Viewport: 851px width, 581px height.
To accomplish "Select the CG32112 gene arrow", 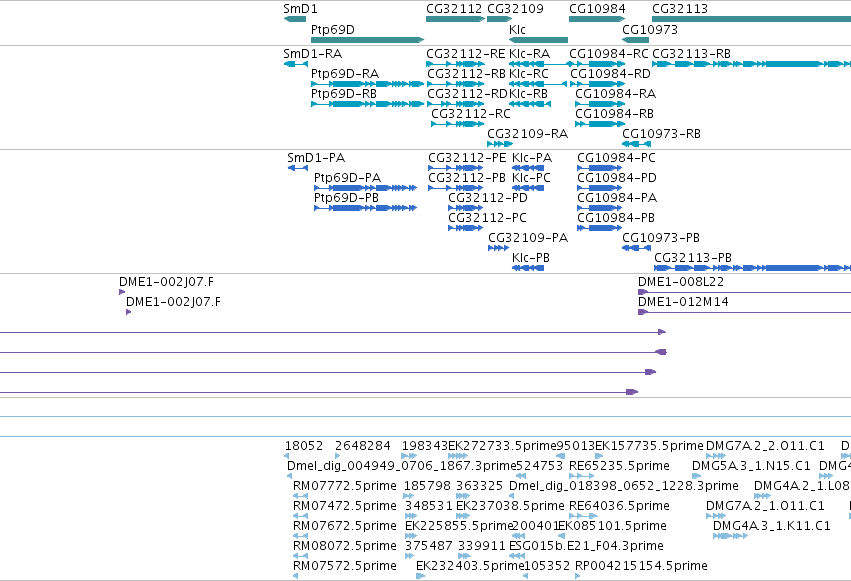I will pos(455,19).
